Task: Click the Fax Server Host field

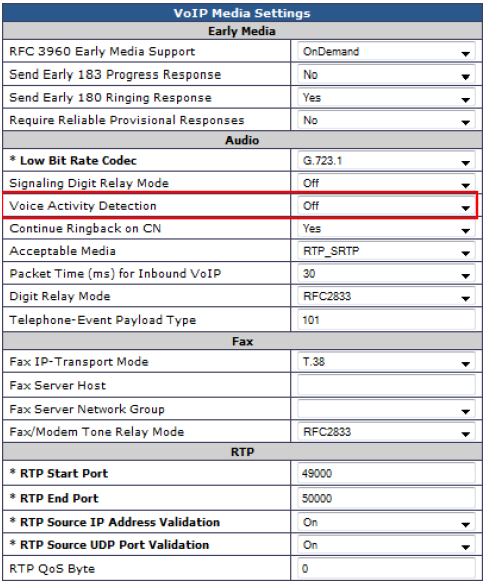Action: tap(386, 385)
